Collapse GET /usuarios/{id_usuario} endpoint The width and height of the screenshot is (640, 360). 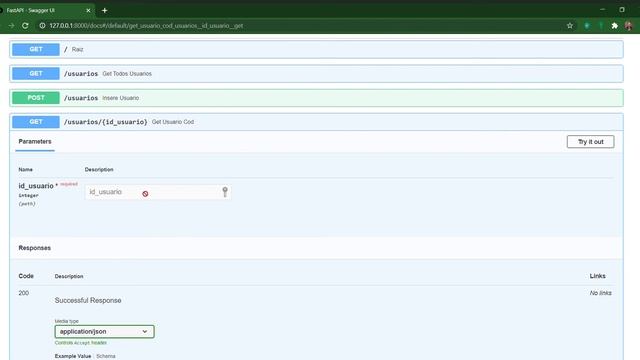point(316,122)
